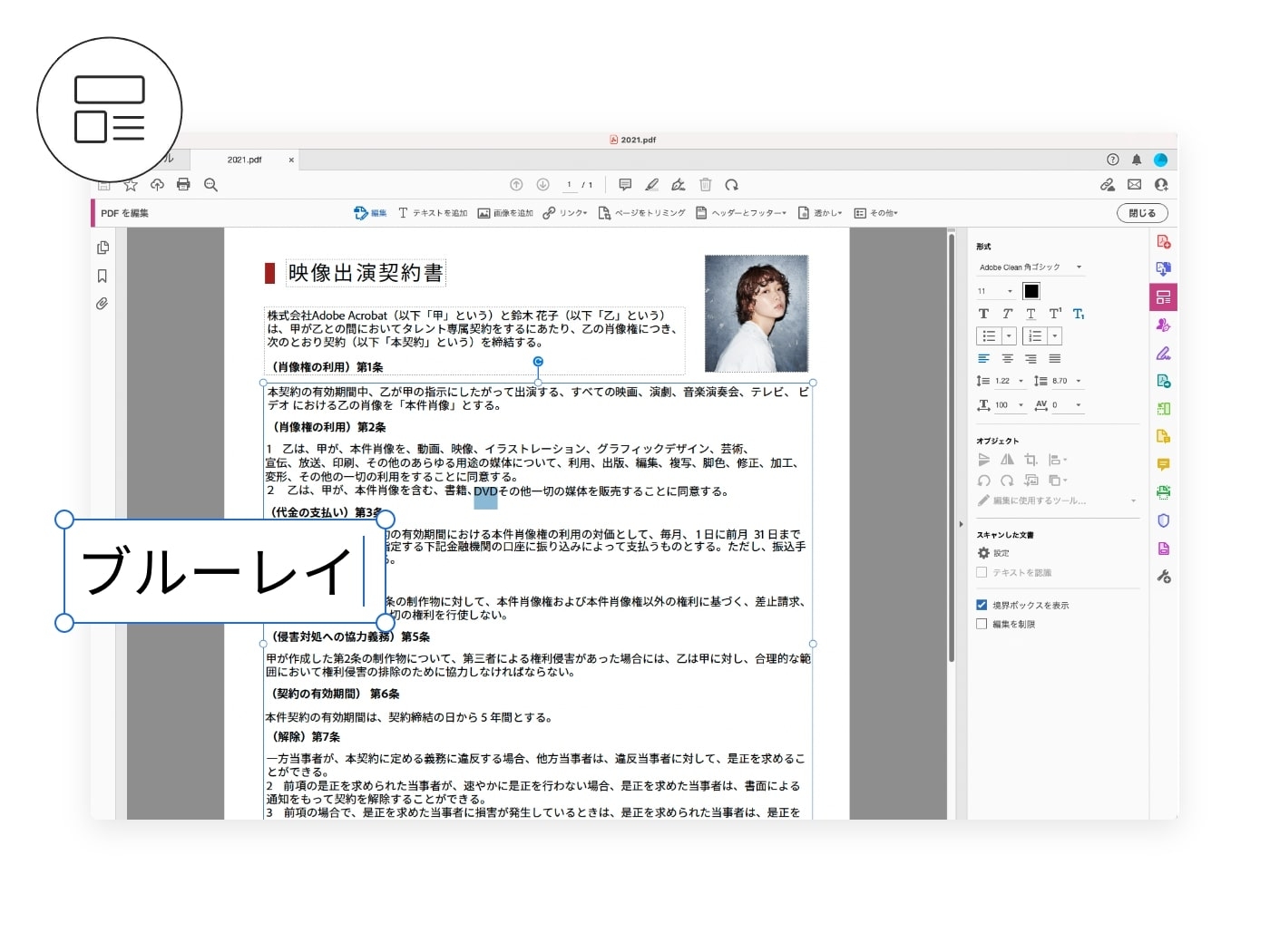Viewport: 1270px width, 952px height.
Task: Expand bullet list style options arrow
Action: [1009, 335]
